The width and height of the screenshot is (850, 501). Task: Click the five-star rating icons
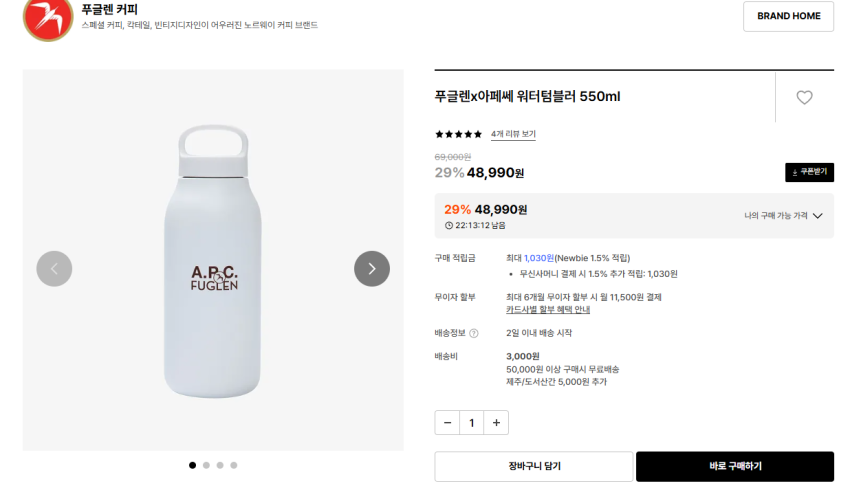(458, 134)
